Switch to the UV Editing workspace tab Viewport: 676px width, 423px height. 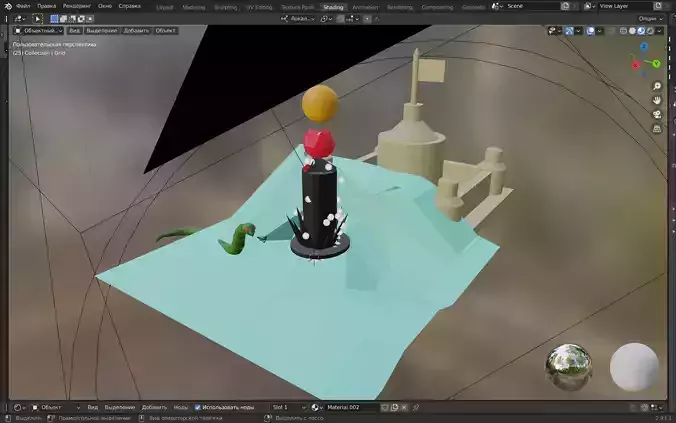[259, 7]
